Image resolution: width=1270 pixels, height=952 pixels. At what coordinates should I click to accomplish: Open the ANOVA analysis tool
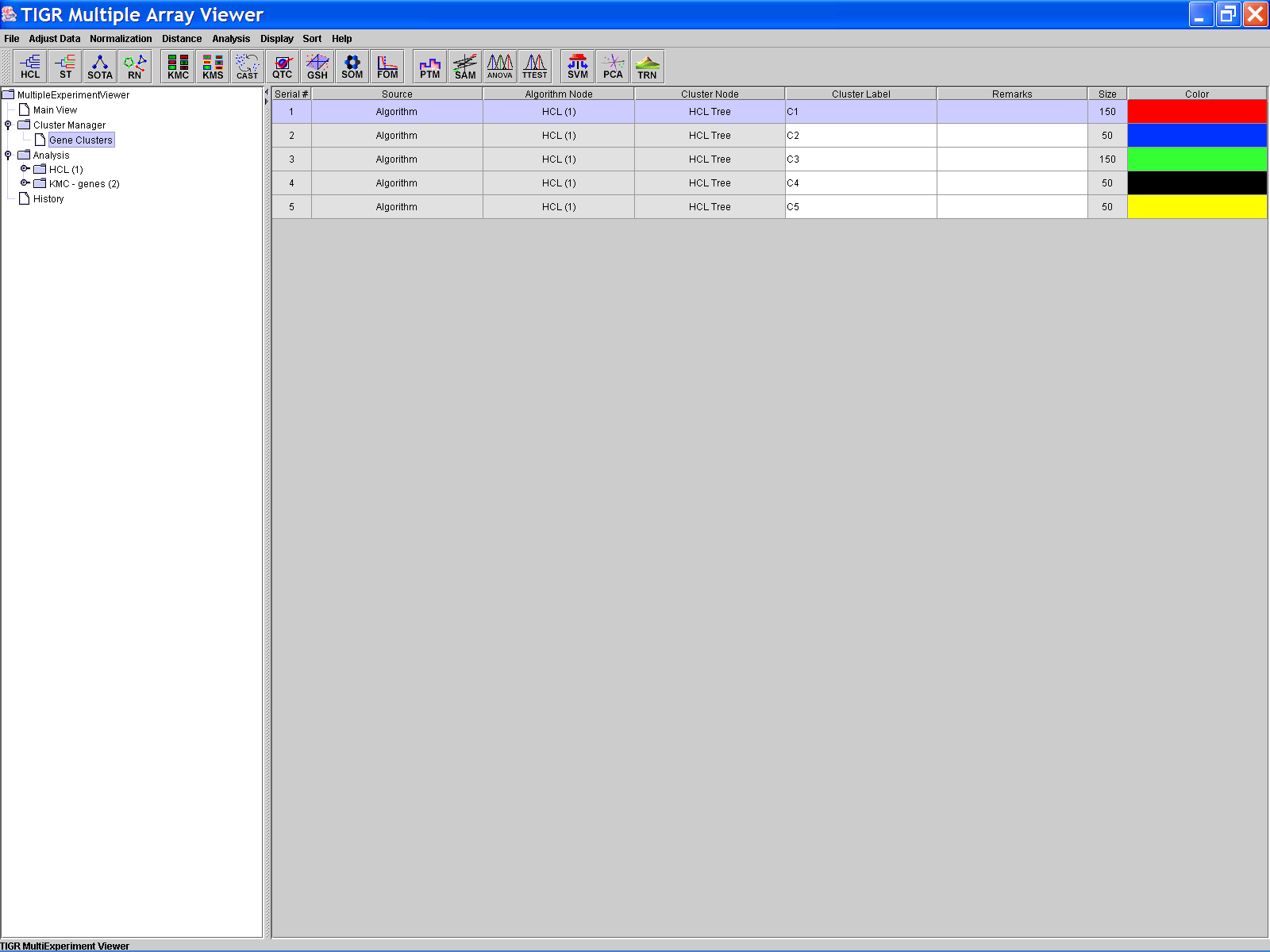(500, 67)
